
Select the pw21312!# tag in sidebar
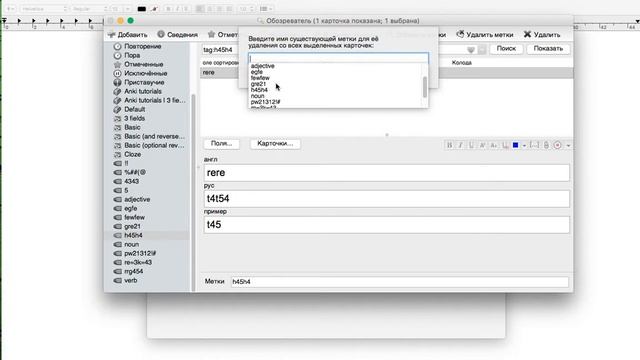(135, 253)
